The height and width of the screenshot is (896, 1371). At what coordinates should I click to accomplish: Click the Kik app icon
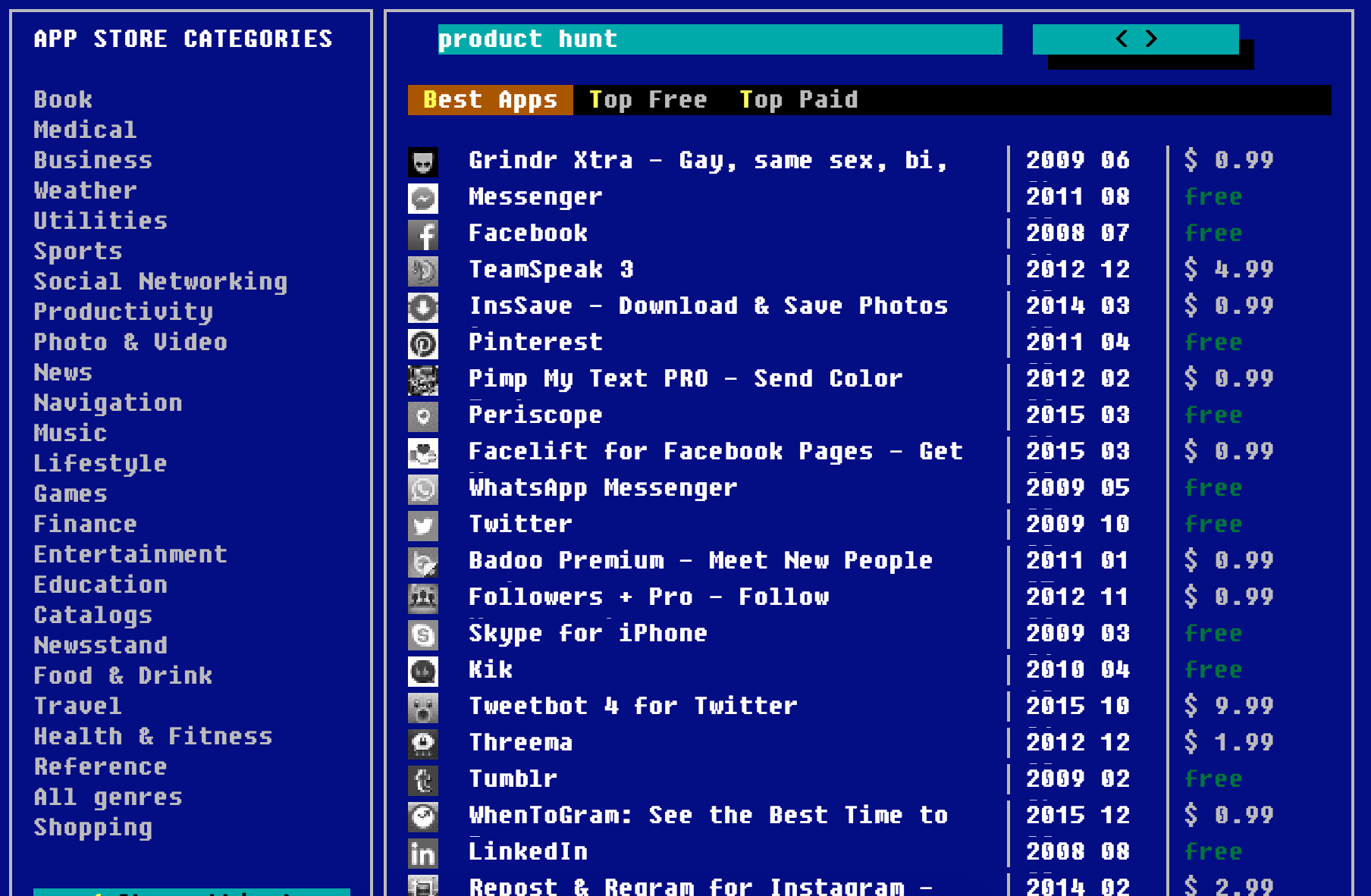pyautogui.click(x=423, y=671)
